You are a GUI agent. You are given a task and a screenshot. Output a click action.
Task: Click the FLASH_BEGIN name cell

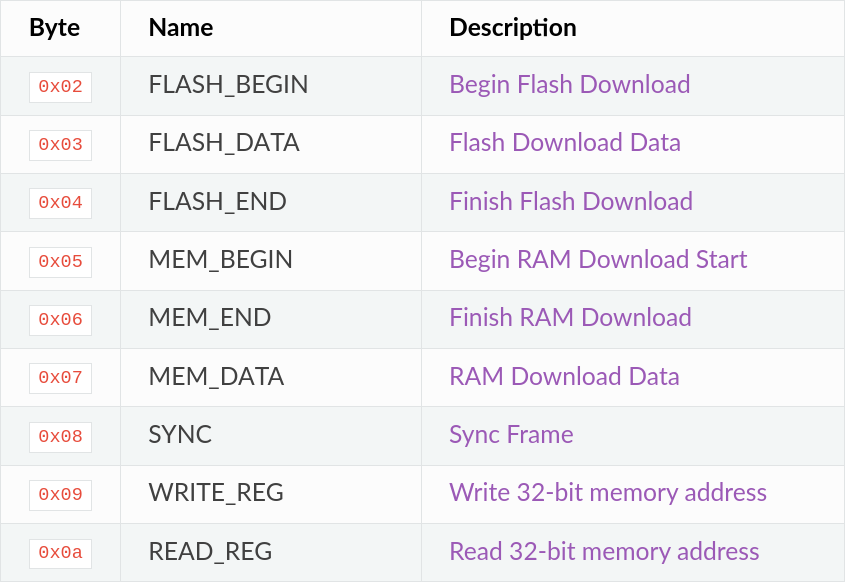[x=228, y=85]
